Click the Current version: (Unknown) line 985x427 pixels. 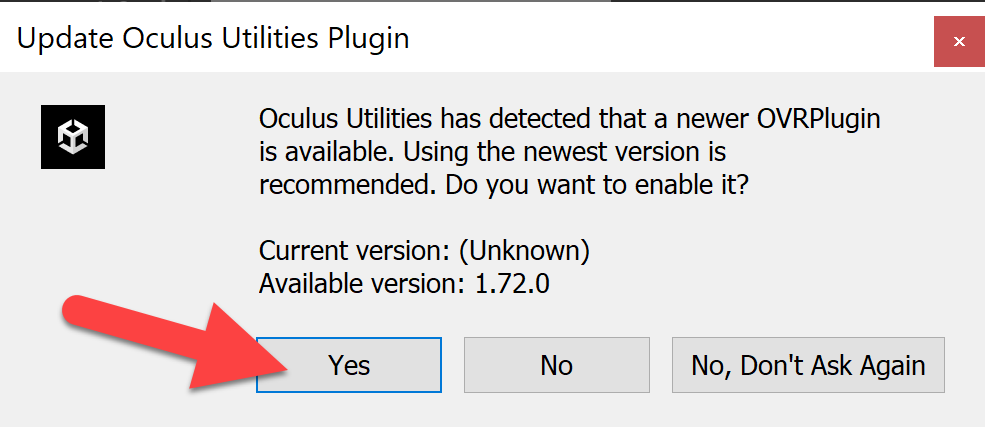point(424,251)
